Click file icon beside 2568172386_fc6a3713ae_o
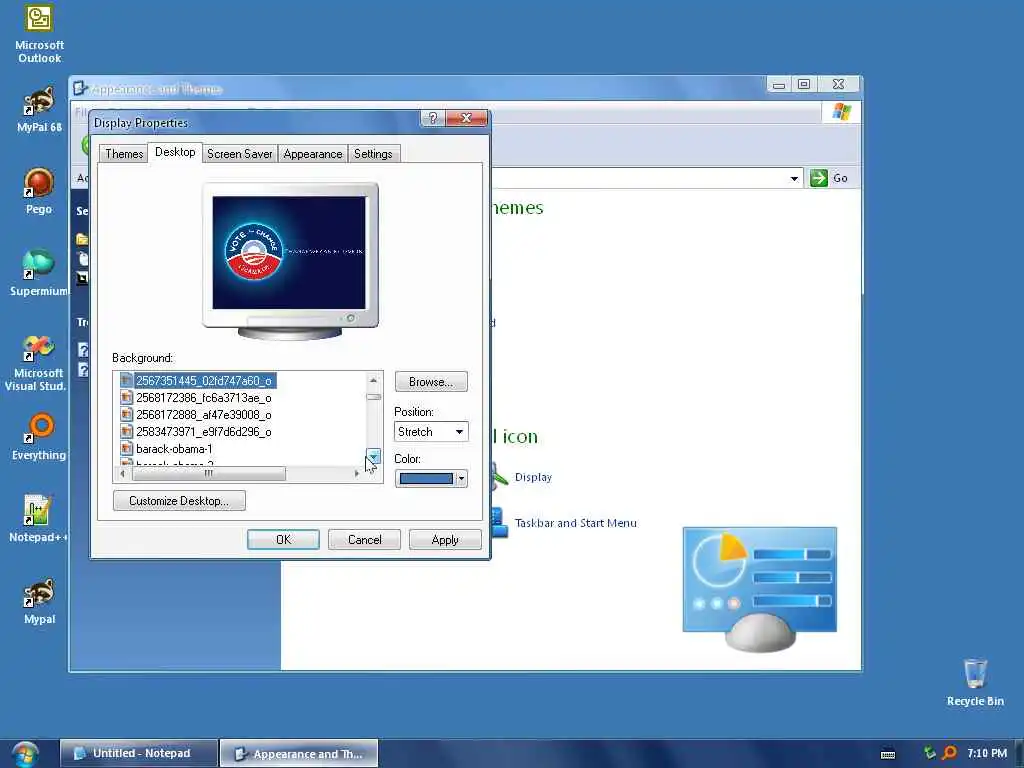 pyautogui.click(x=127, y=398)
